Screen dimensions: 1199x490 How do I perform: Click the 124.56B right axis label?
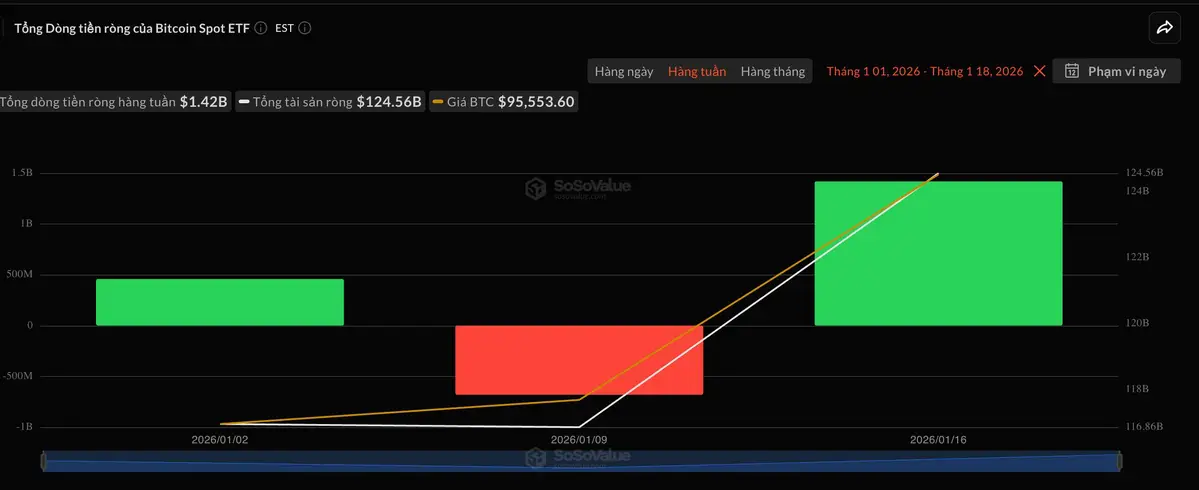1145,173
